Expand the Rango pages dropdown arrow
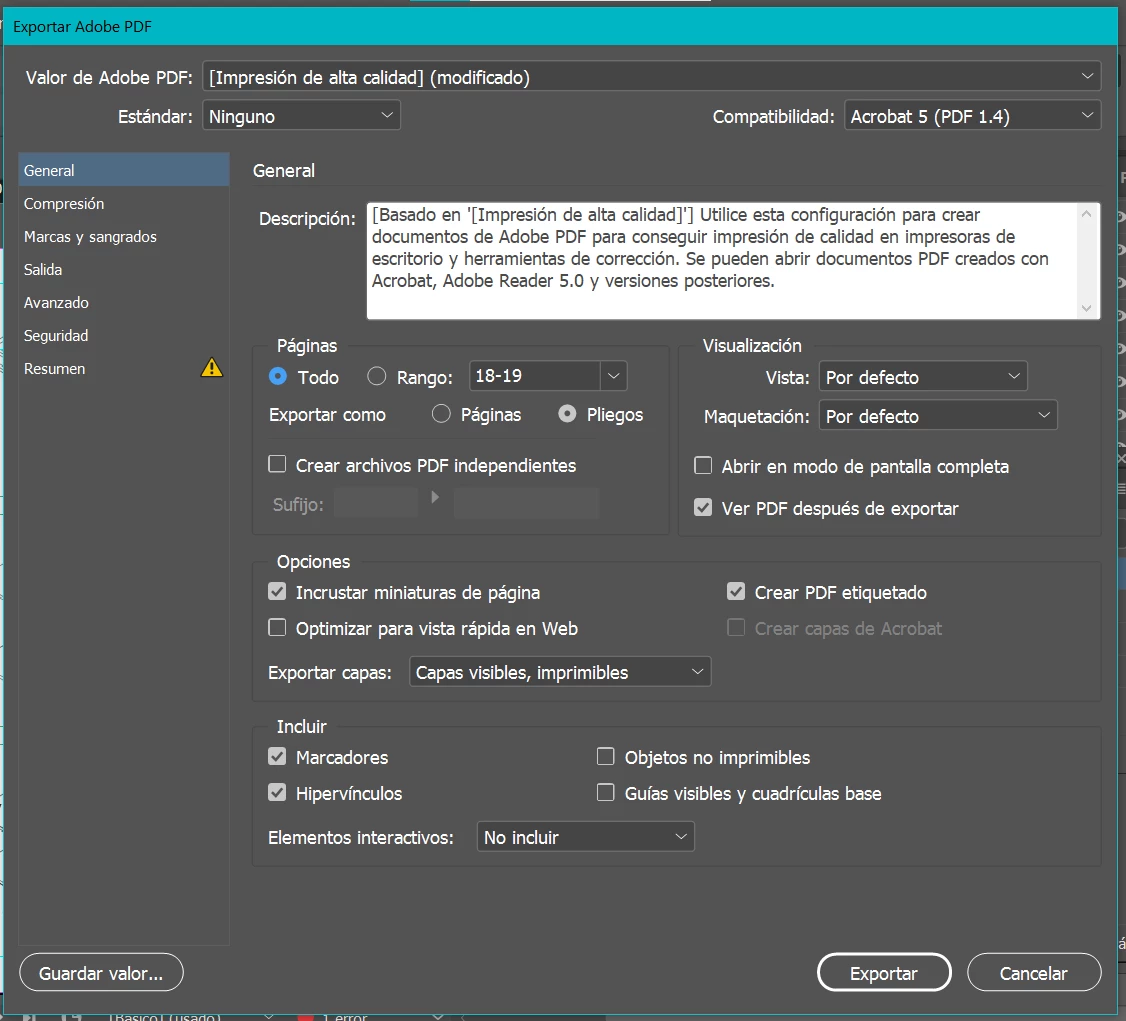This screenshot has width=1126, height=1021. pyautogui.click(x=613, y=376)
